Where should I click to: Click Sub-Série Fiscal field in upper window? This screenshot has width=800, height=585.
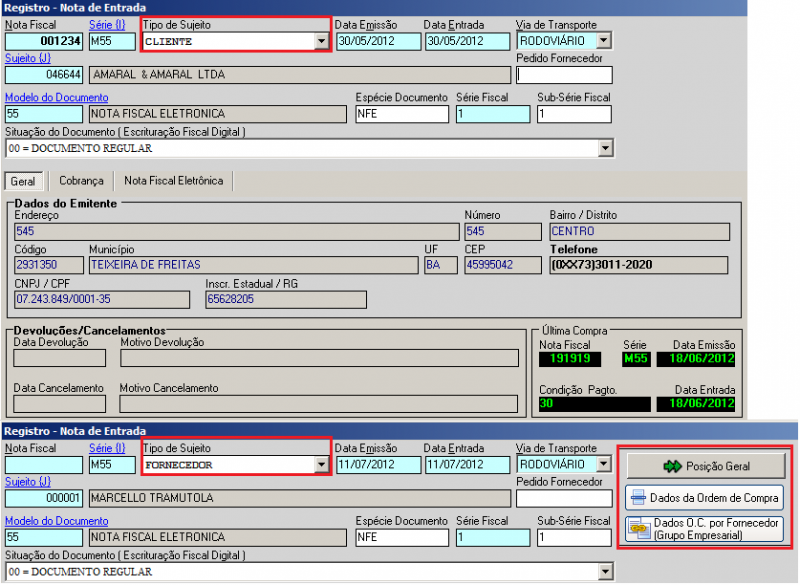(574, 114)
